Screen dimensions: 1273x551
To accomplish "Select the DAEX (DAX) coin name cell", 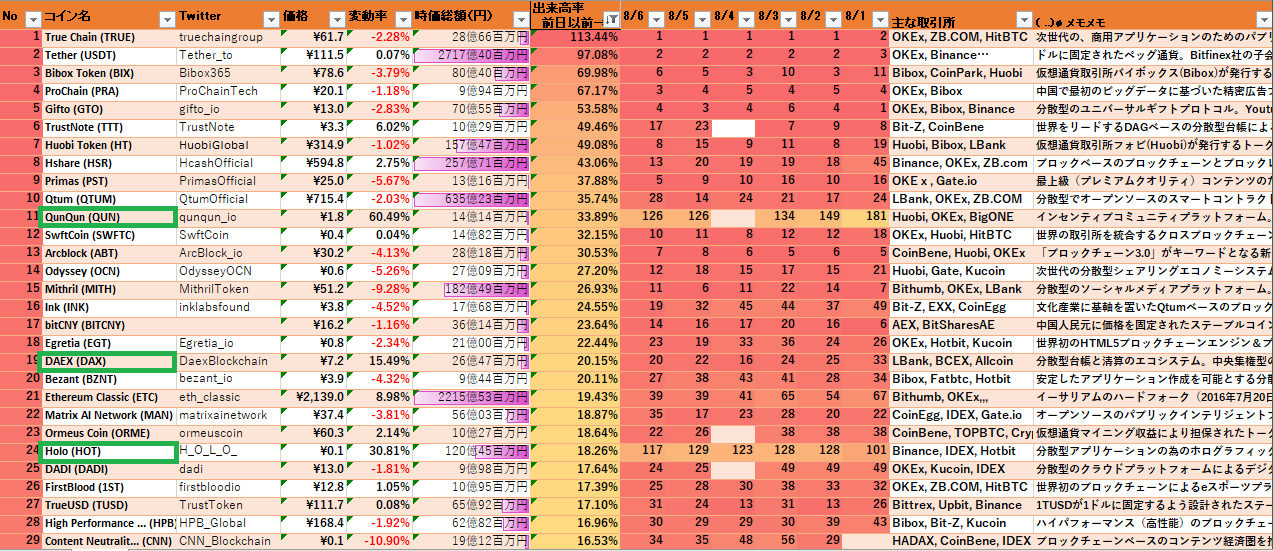I will (108, 361).
